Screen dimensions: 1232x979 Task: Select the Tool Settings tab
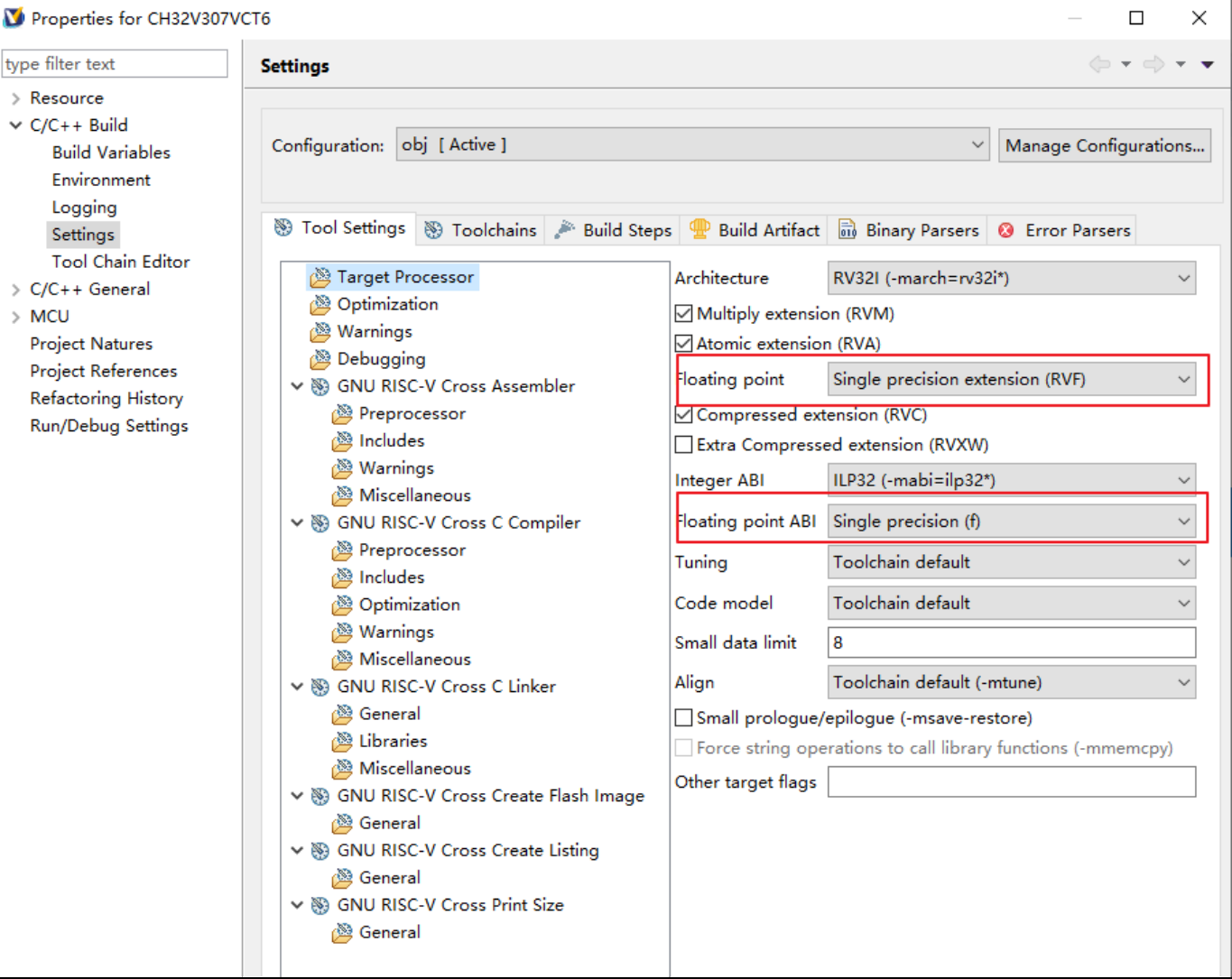click(x=339, y=227)
